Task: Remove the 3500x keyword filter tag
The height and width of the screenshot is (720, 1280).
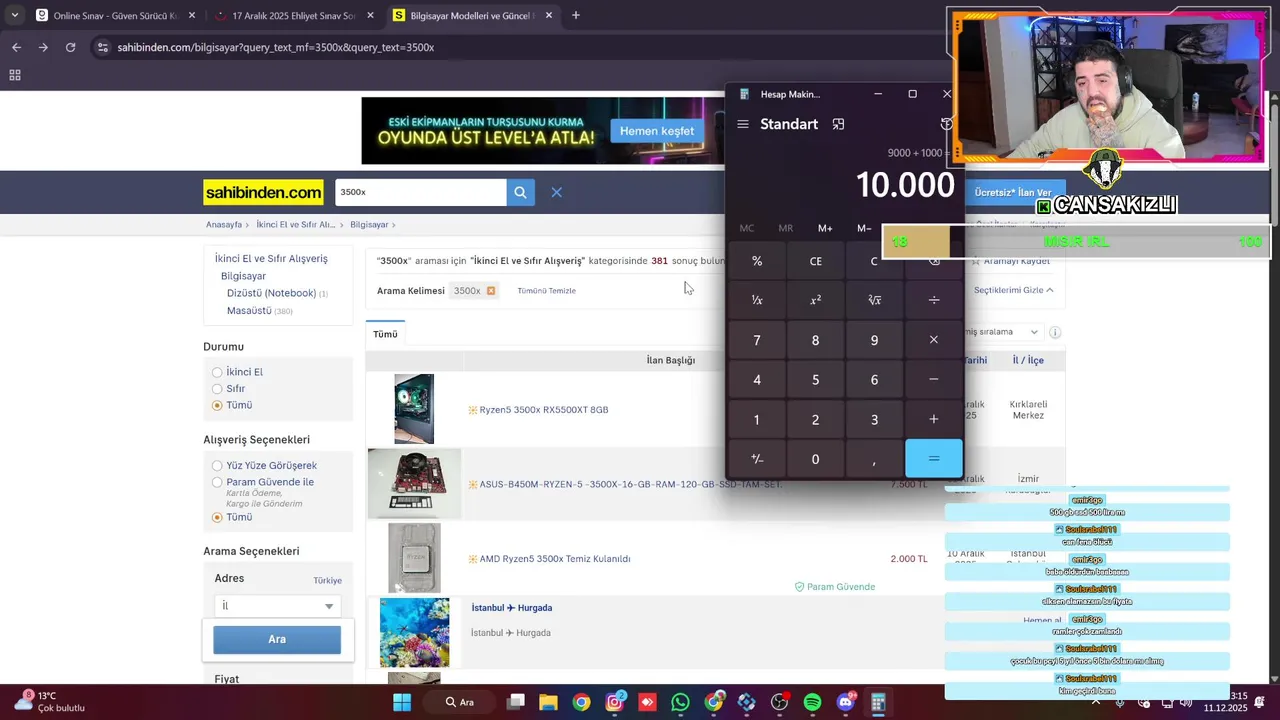Action: pos(491,291)
